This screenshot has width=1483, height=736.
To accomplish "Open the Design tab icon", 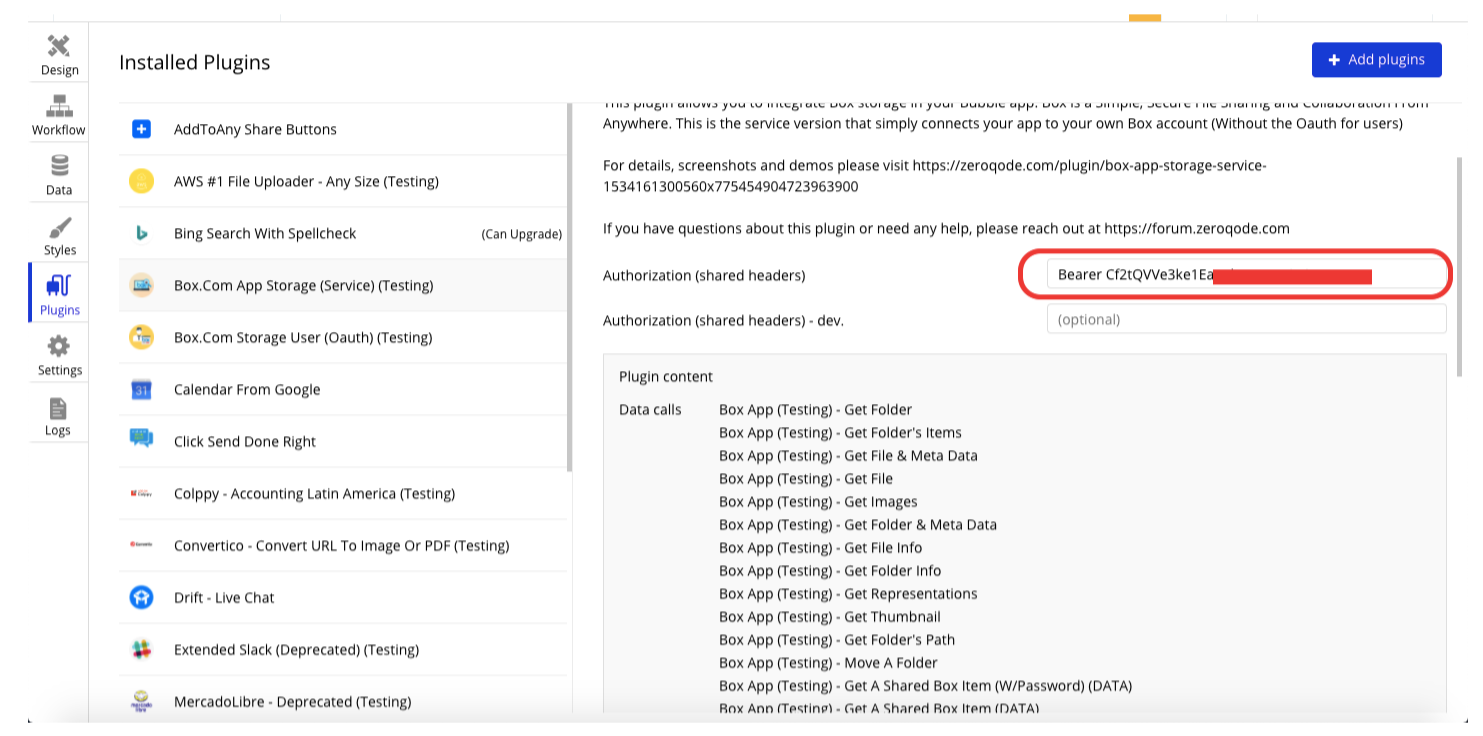I will 59,47.
